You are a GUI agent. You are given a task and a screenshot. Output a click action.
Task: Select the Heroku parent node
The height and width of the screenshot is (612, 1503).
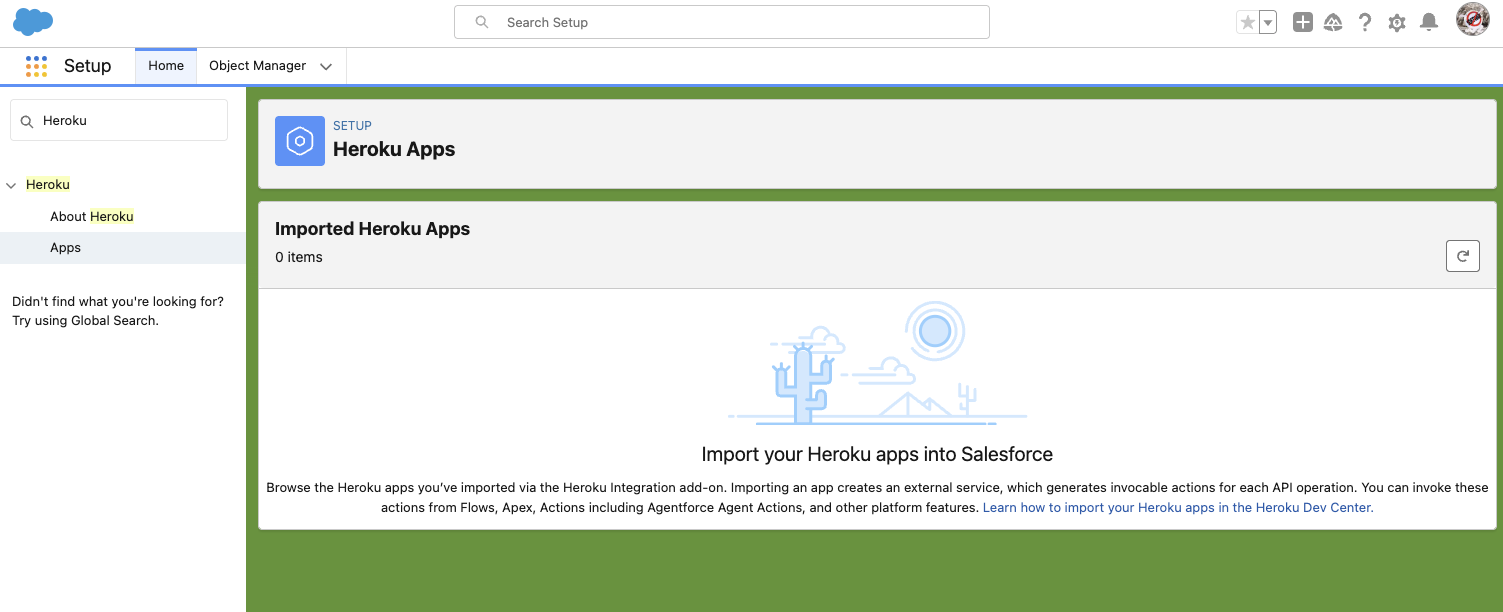click(x=48, y=185)
